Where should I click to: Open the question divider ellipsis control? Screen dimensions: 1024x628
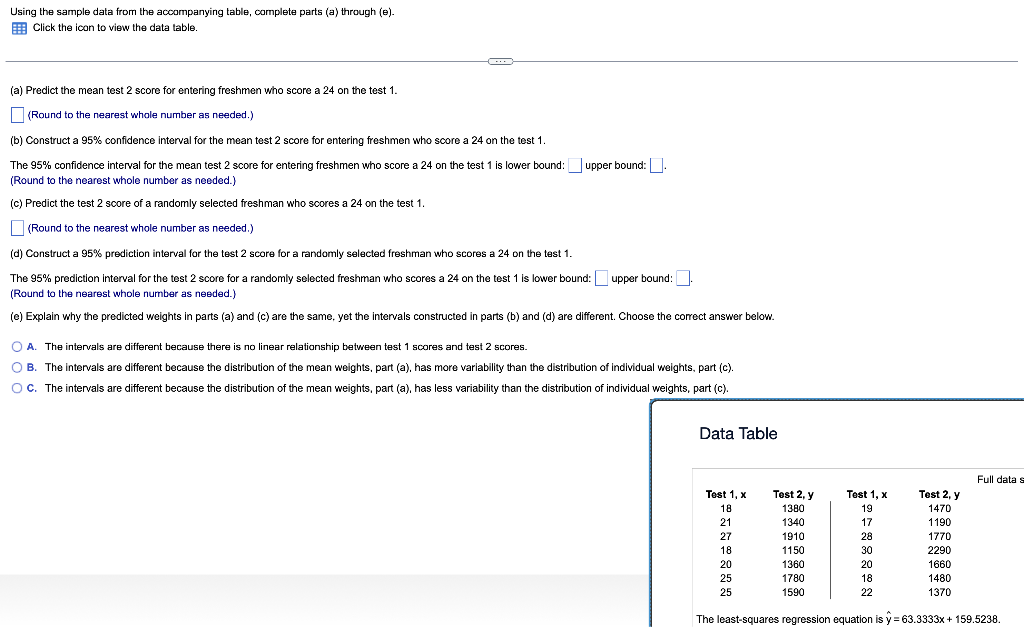pyautogui.click(x=500, y=61)
